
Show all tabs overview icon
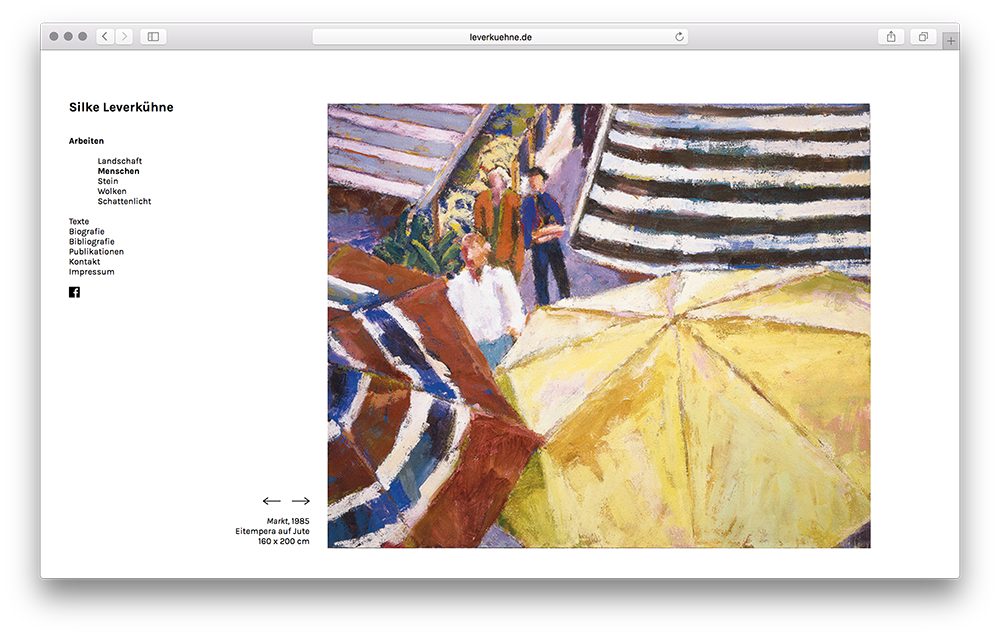pyautogui.click(x=923, y=37)
